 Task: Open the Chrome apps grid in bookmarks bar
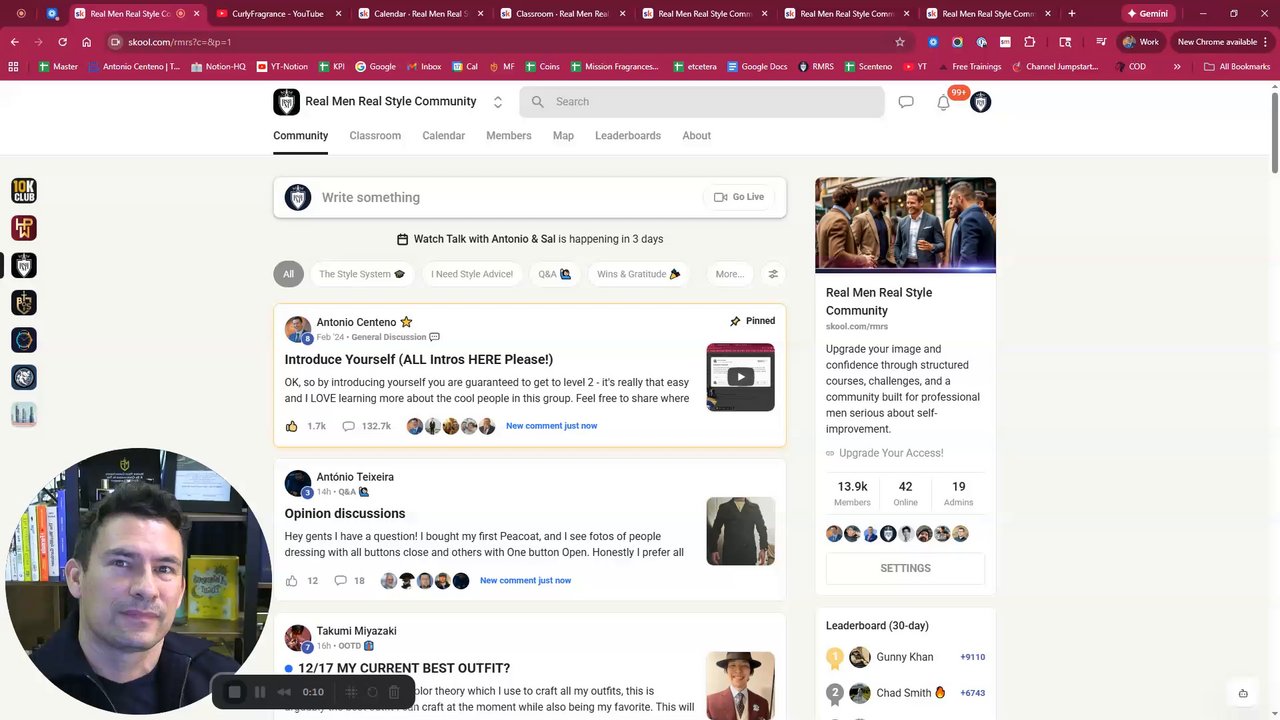coord(13,66)
